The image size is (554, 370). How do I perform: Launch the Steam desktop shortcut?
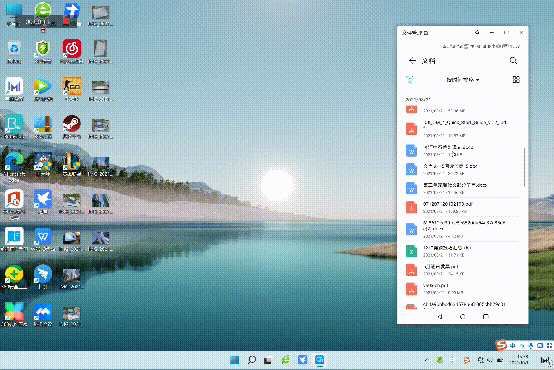tap(72, 127)
